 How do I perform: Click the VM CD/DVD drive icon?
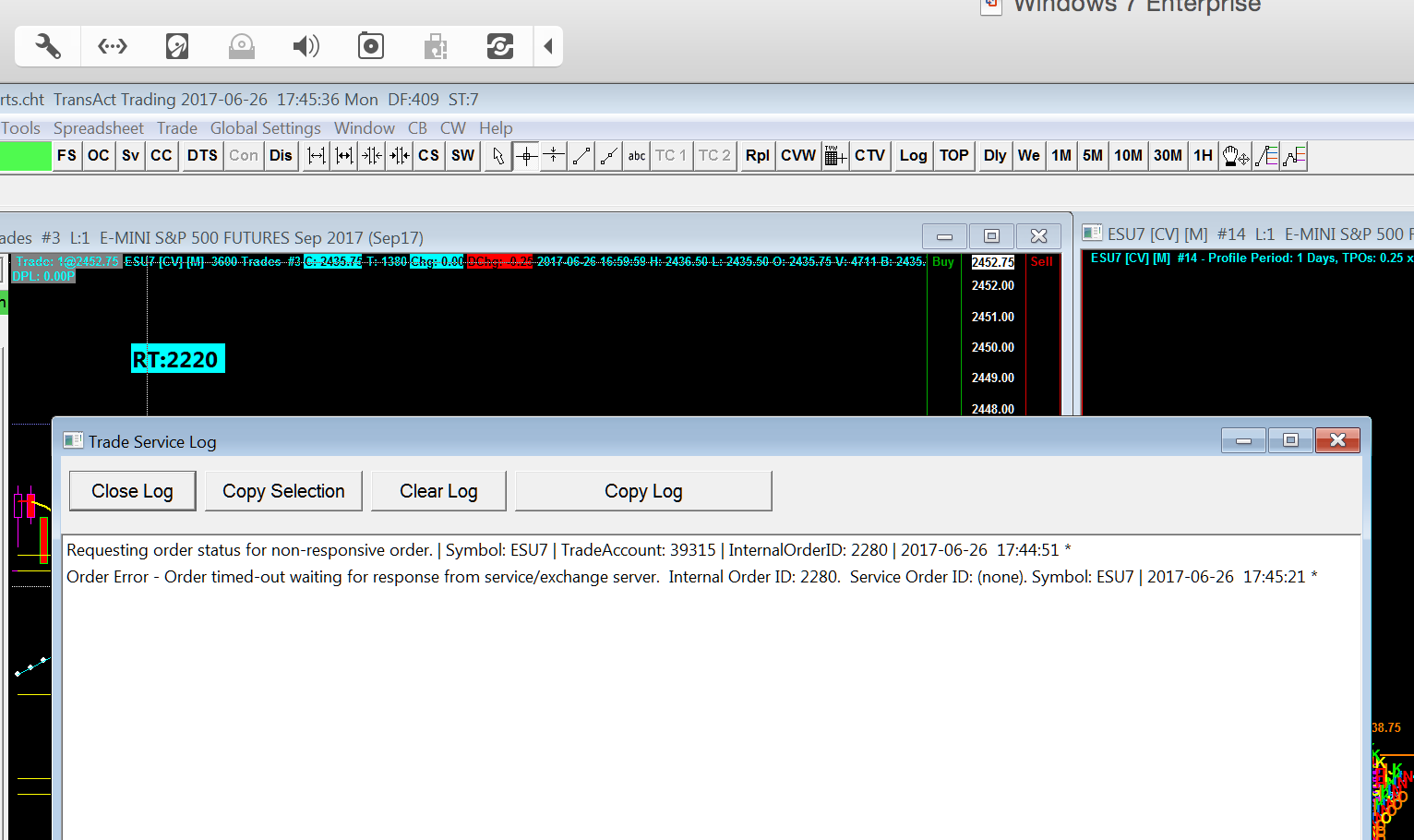click(x=242, y=46)
